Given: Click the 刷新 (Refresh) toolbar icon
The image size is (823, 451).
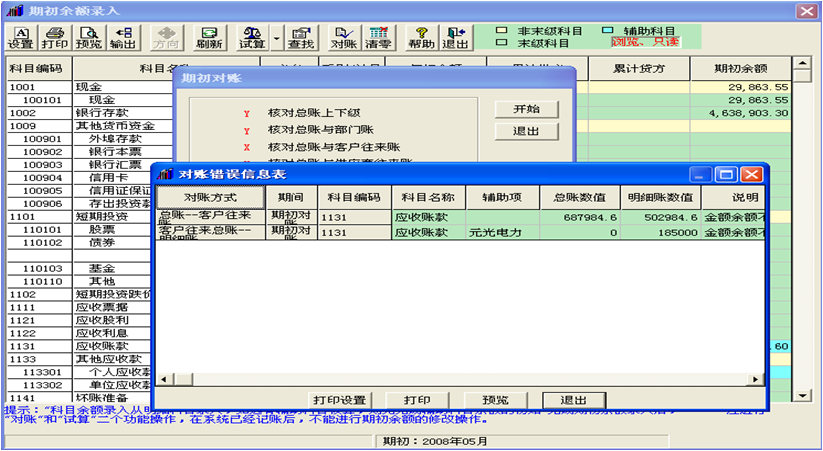Looking at the screenshot, I should (x=209, y=38).
